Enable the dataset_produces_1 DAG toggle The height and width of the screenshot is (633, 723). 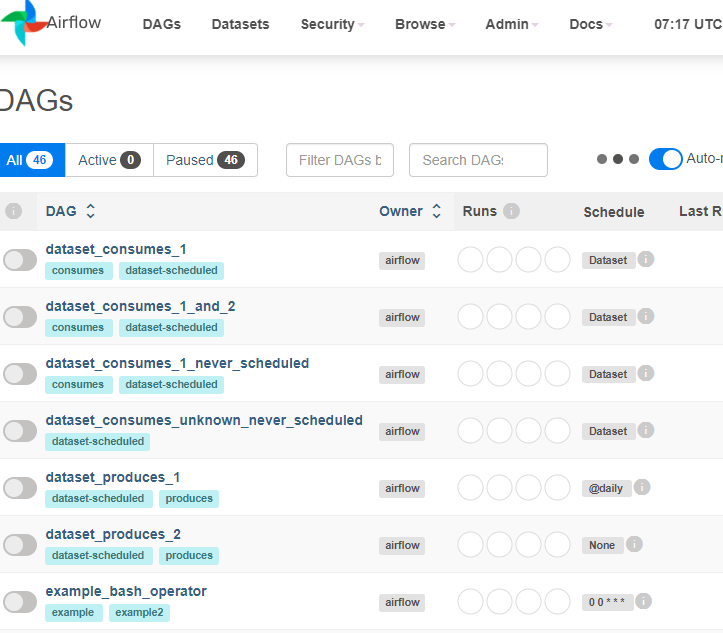click(20, 488)
